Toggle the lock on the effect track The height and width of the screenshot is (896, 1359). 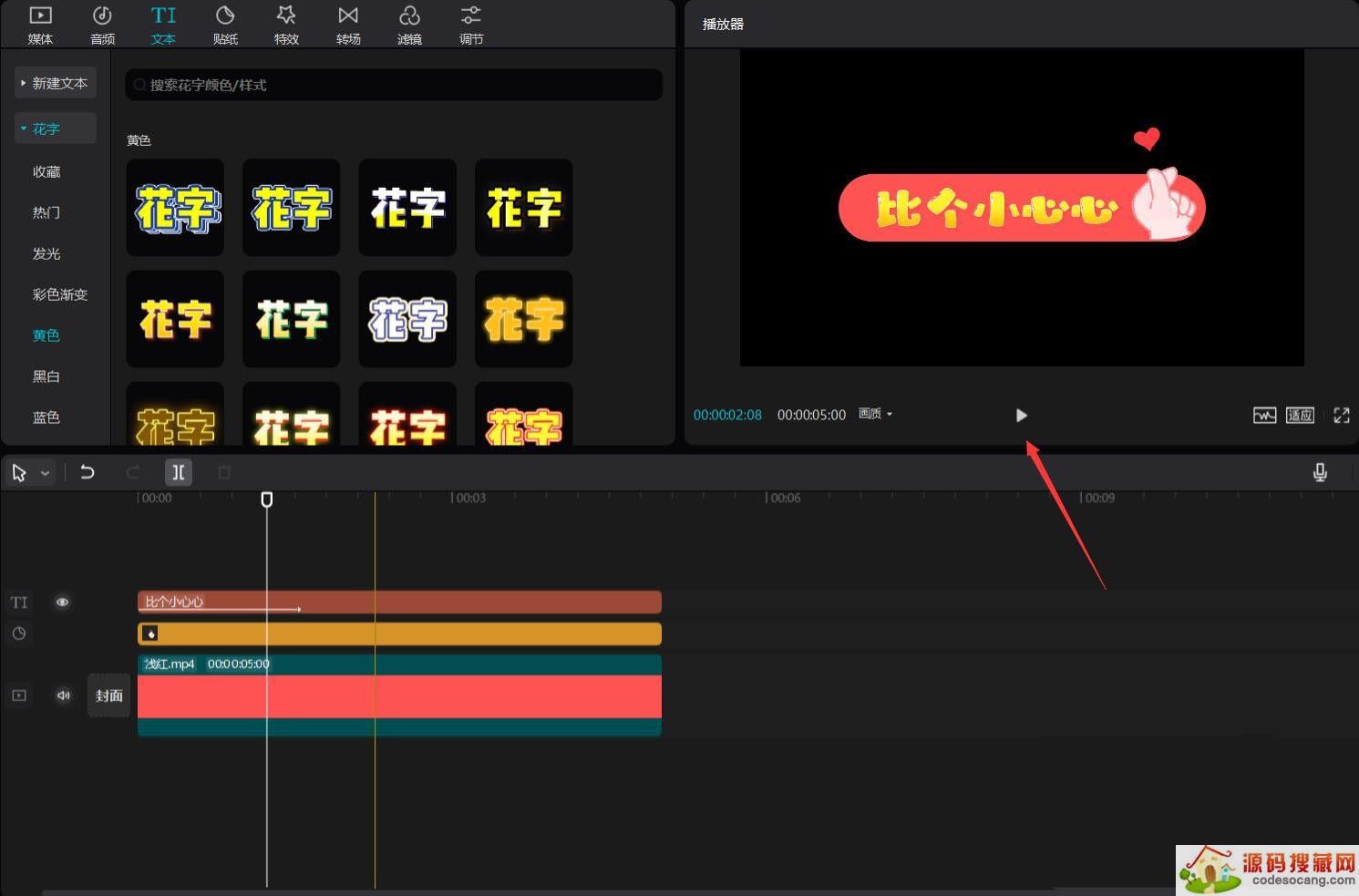[19, 633]
